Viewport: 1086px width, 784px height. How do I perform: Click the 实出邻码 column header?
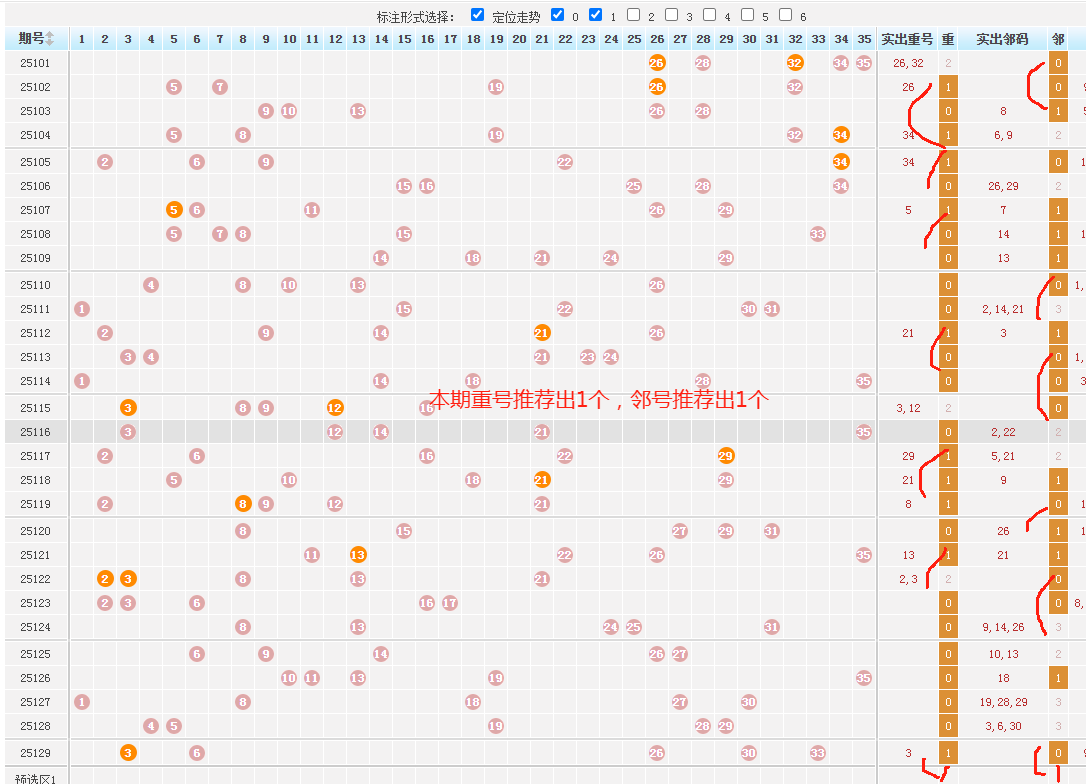pyautogui.click(x=1002, y=39)
